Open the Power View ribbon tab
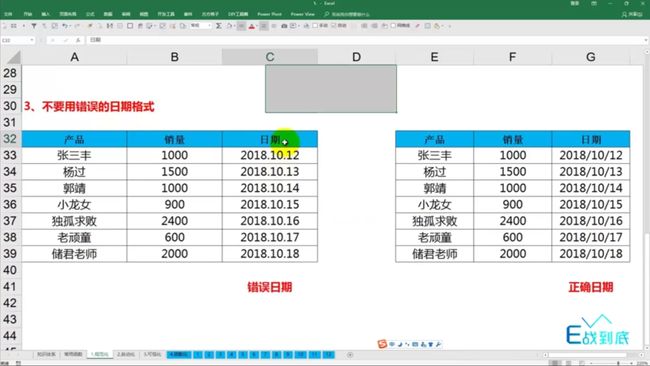 tap(303, 14)
